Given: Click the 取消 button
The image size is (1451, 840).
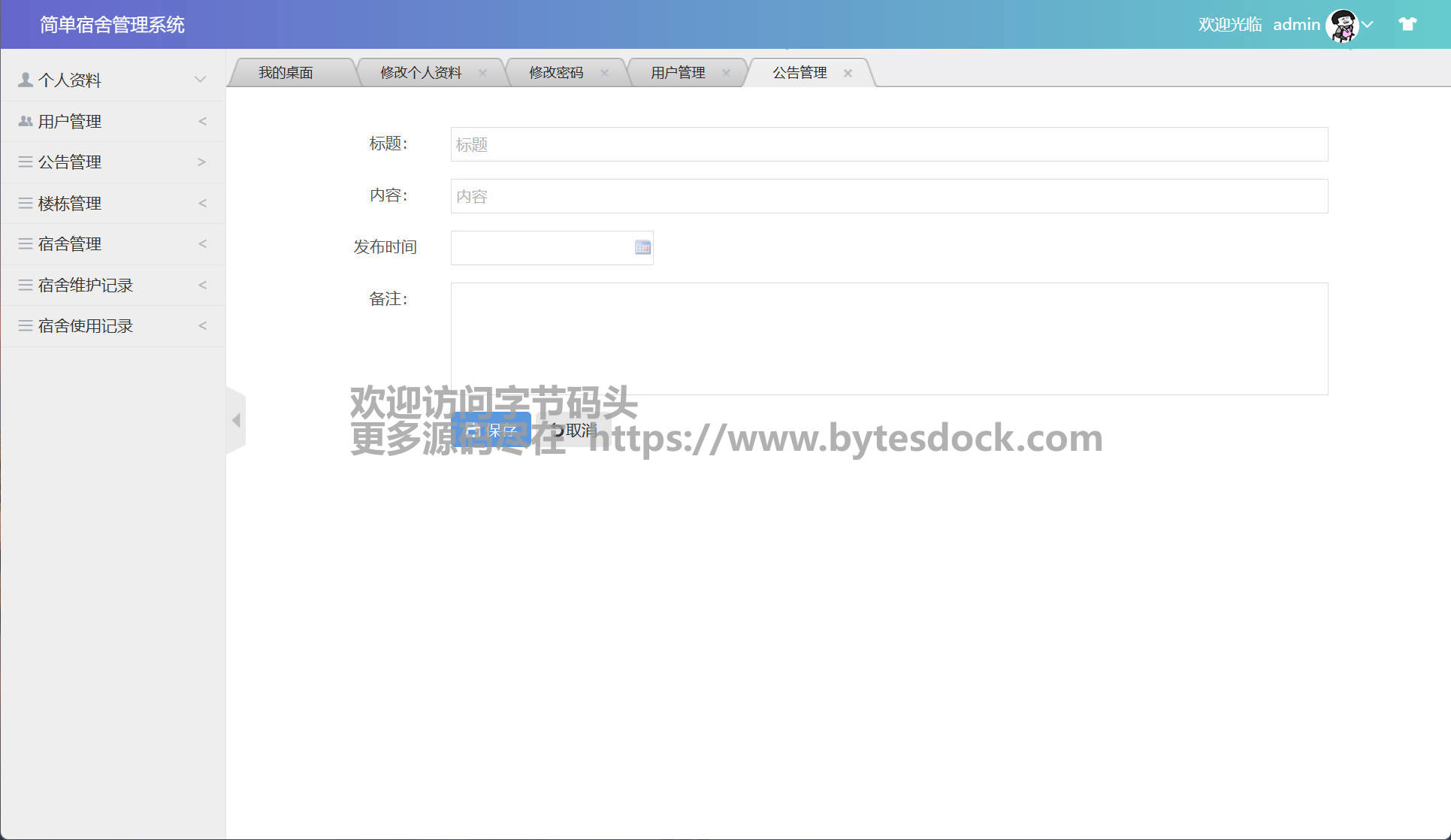Looking at the screenshot, I should [x=573, y=430].
